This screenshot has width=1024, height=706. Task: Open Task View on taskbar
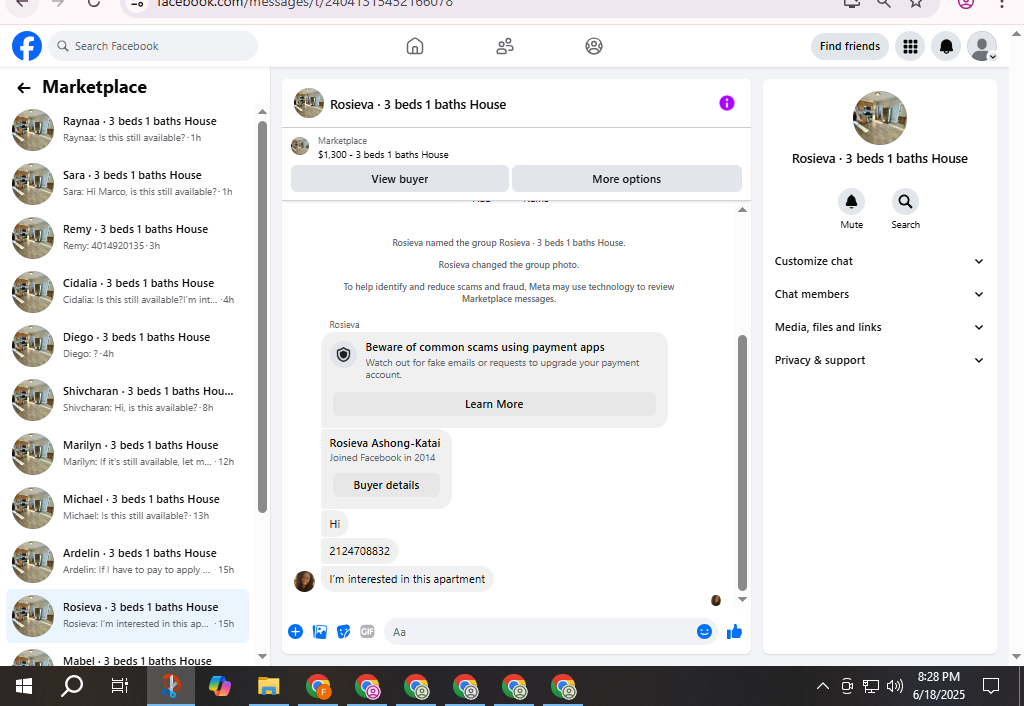(120, 686)
